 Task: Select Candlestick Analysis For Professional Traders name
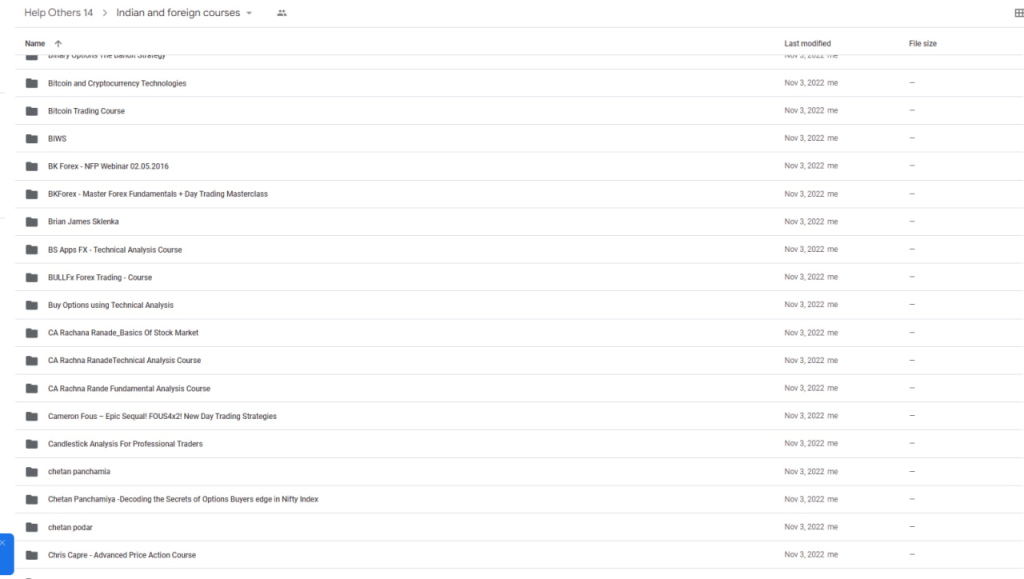[125, 444]
